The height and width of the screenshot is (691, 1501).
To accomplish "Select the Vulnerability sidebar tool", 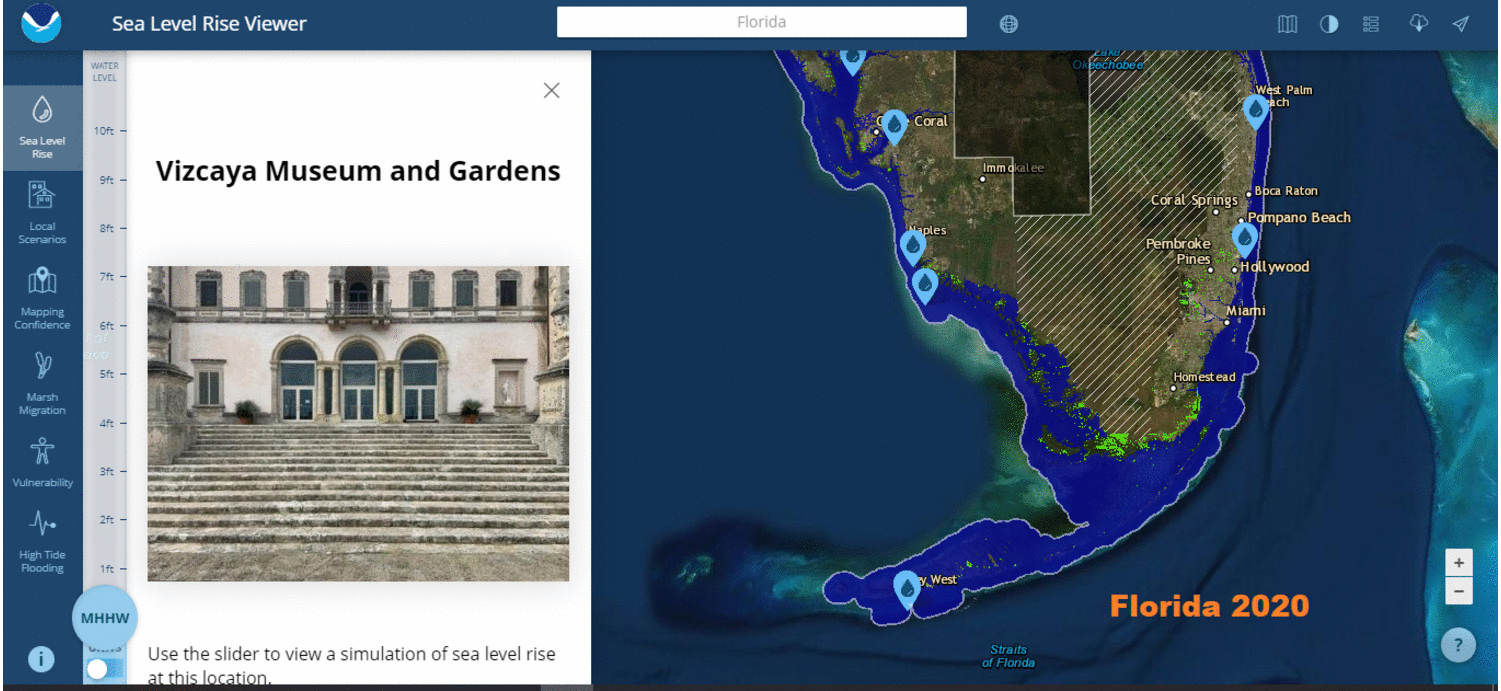I will [x=42, y=462].
